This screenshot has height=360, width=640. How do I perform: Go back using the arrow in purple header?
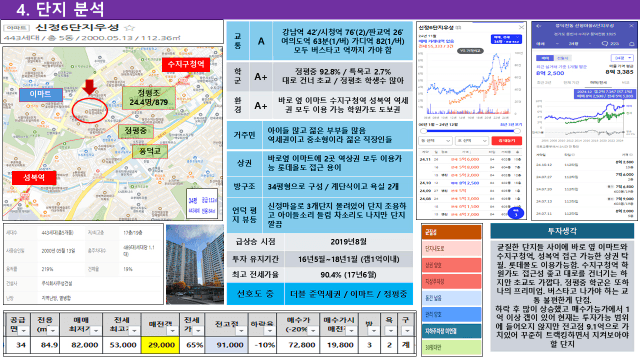pyautogui.click(x=538, y=26)
